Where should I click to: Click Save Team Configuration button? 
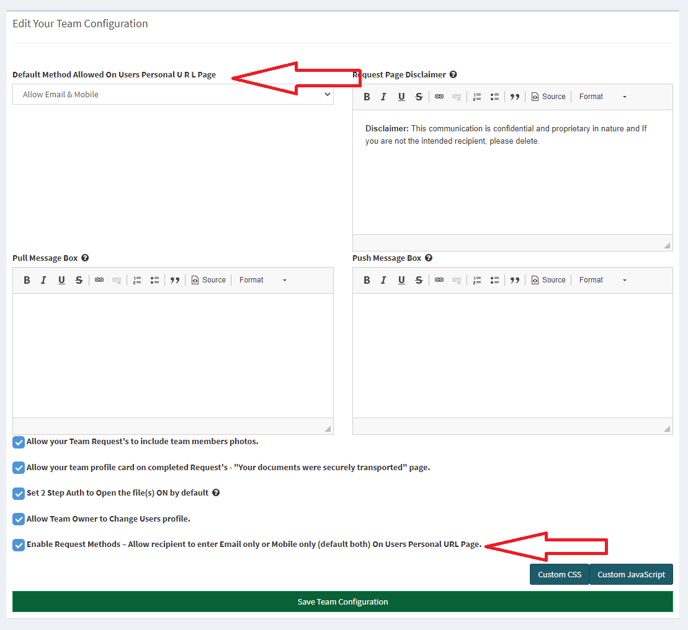342,602
